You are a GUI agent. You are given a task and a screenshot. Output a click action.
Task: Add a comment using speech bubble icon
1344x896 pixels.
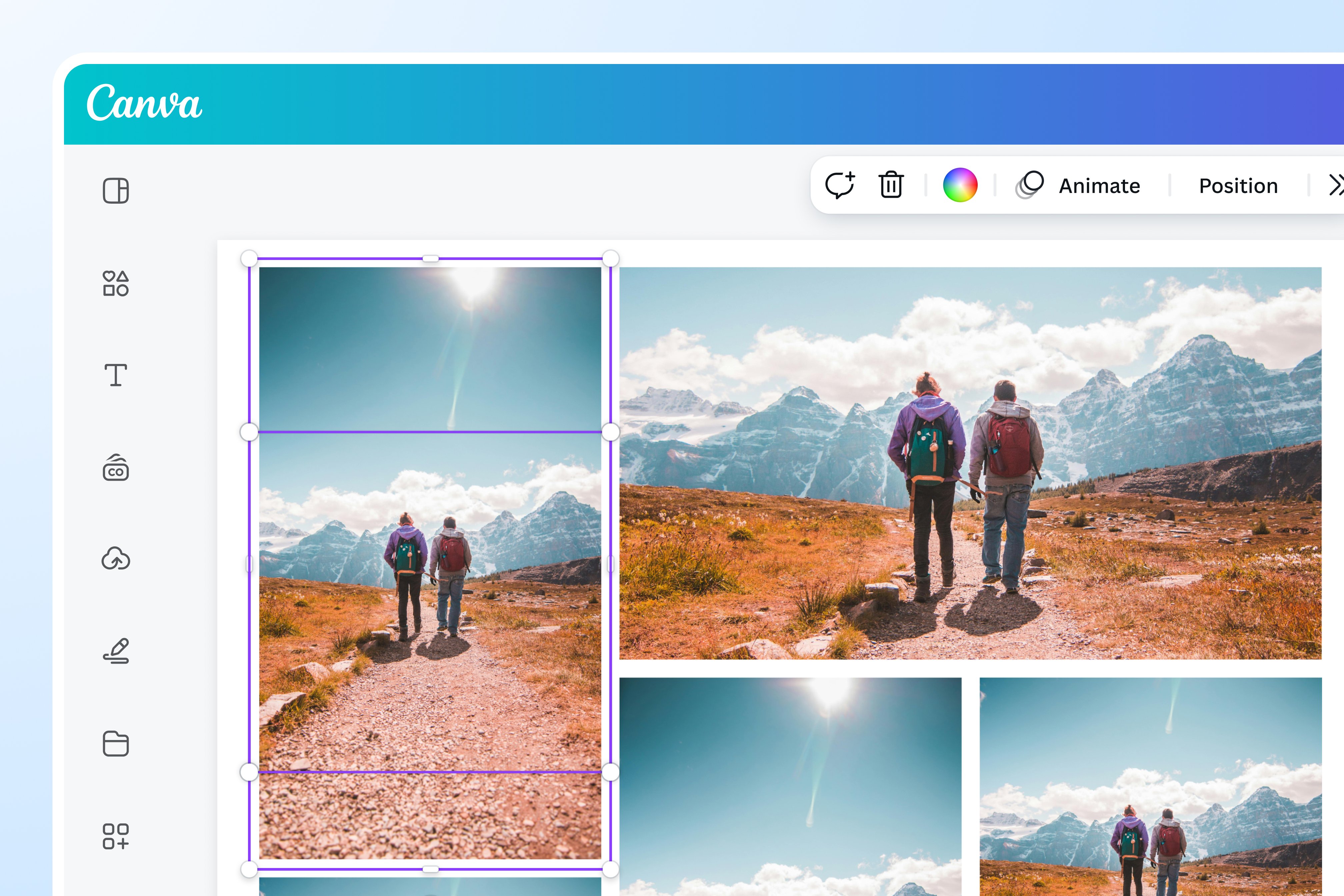(x=839, y=185)
